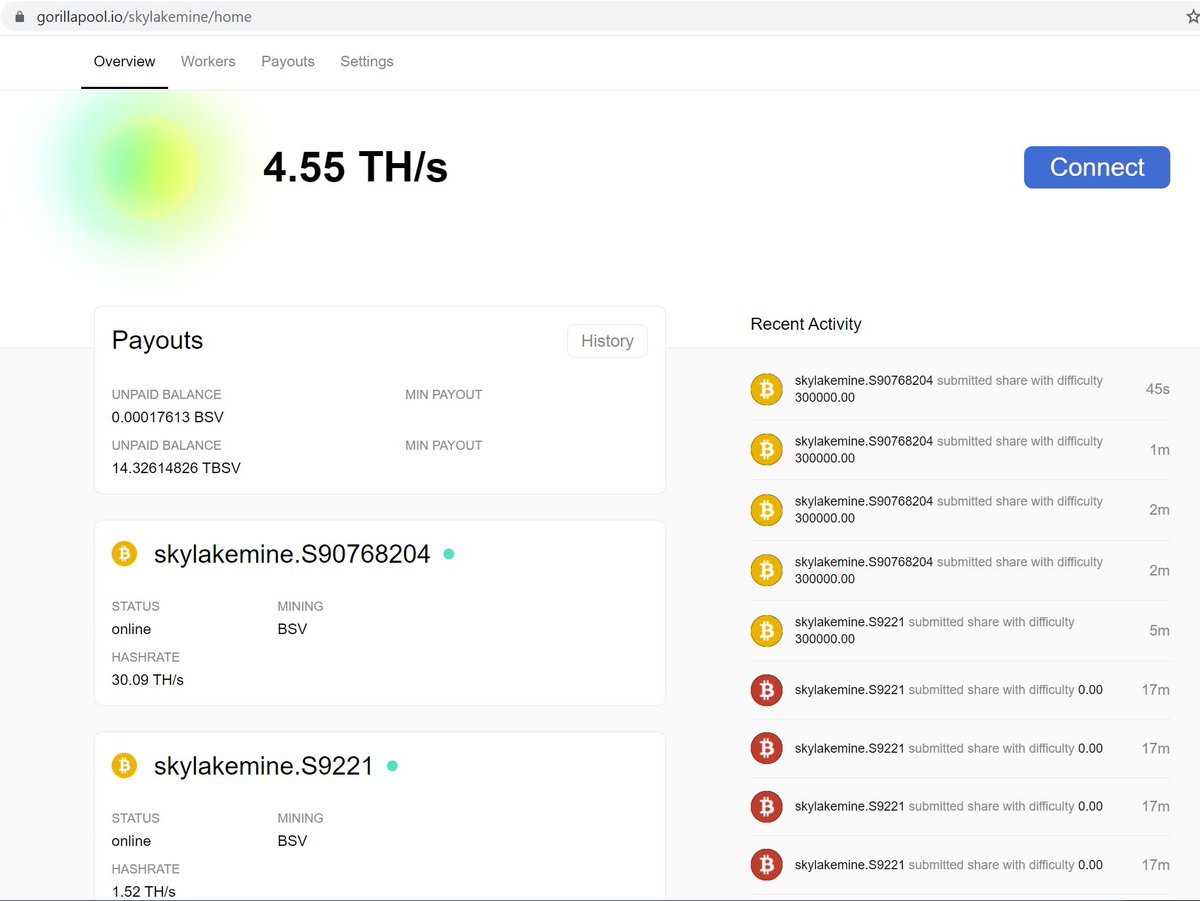Click the Payouts card heading
The image size is (1200, 901).
click(157, 340)
